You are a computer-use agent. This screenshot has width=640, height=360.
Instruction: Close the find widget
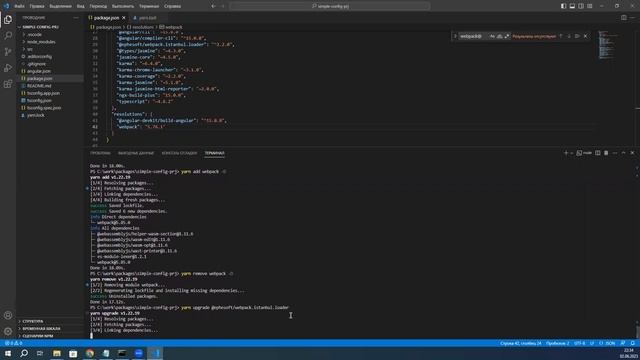pos(585,36)
